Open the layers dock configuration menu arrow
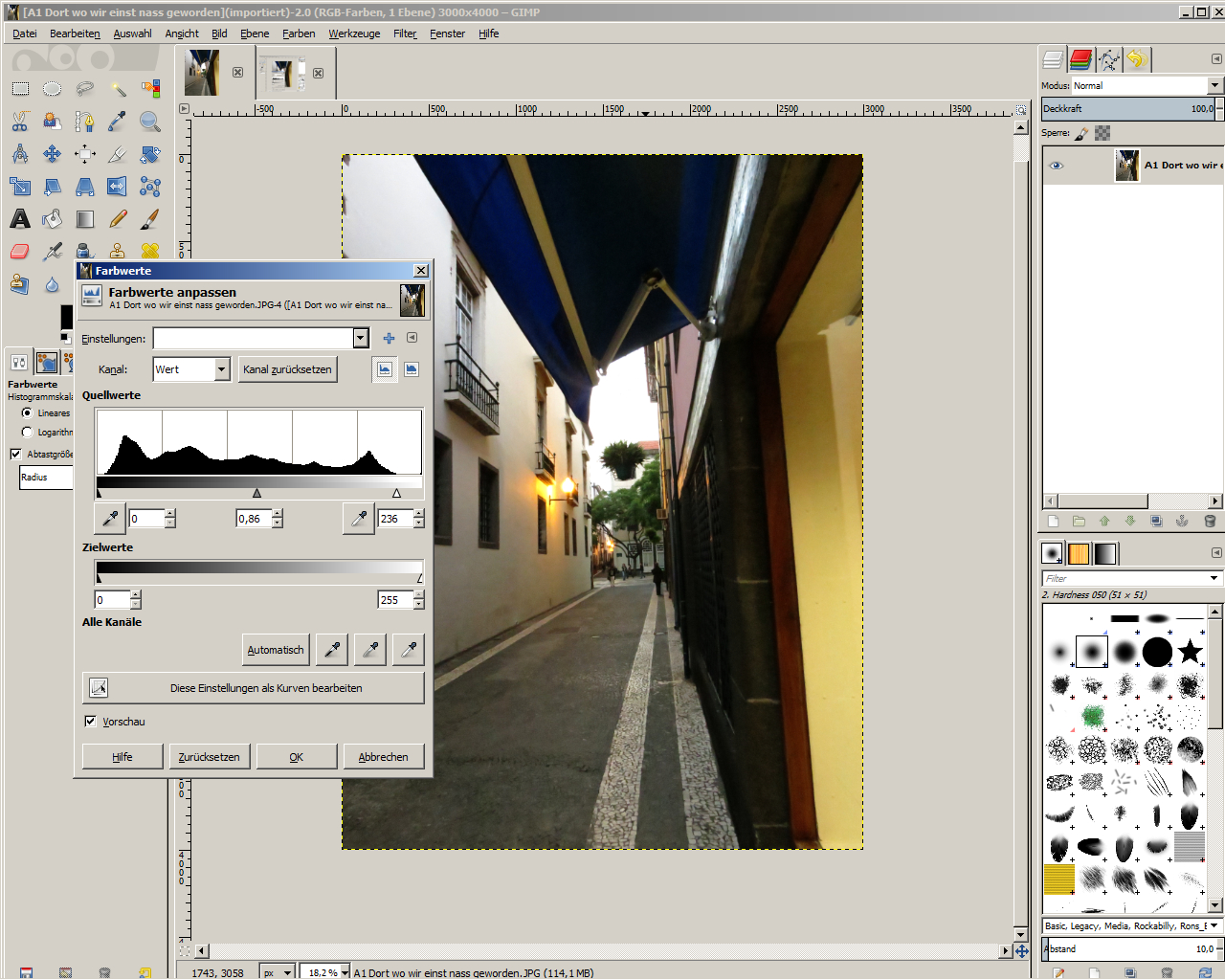 [1216, 59]
